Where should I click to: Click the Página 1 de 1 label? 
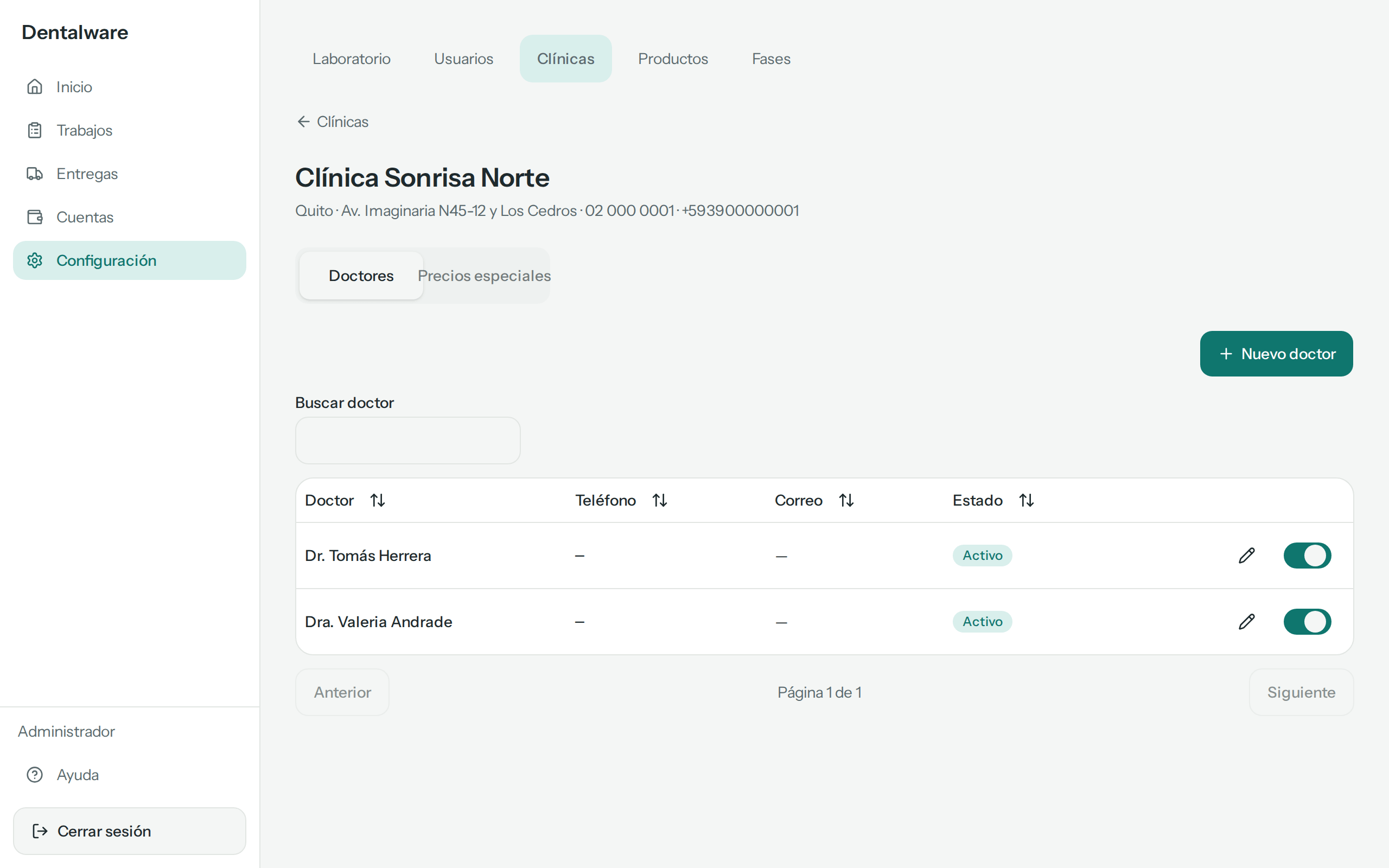pyautogui.click(x=819, y=692)
